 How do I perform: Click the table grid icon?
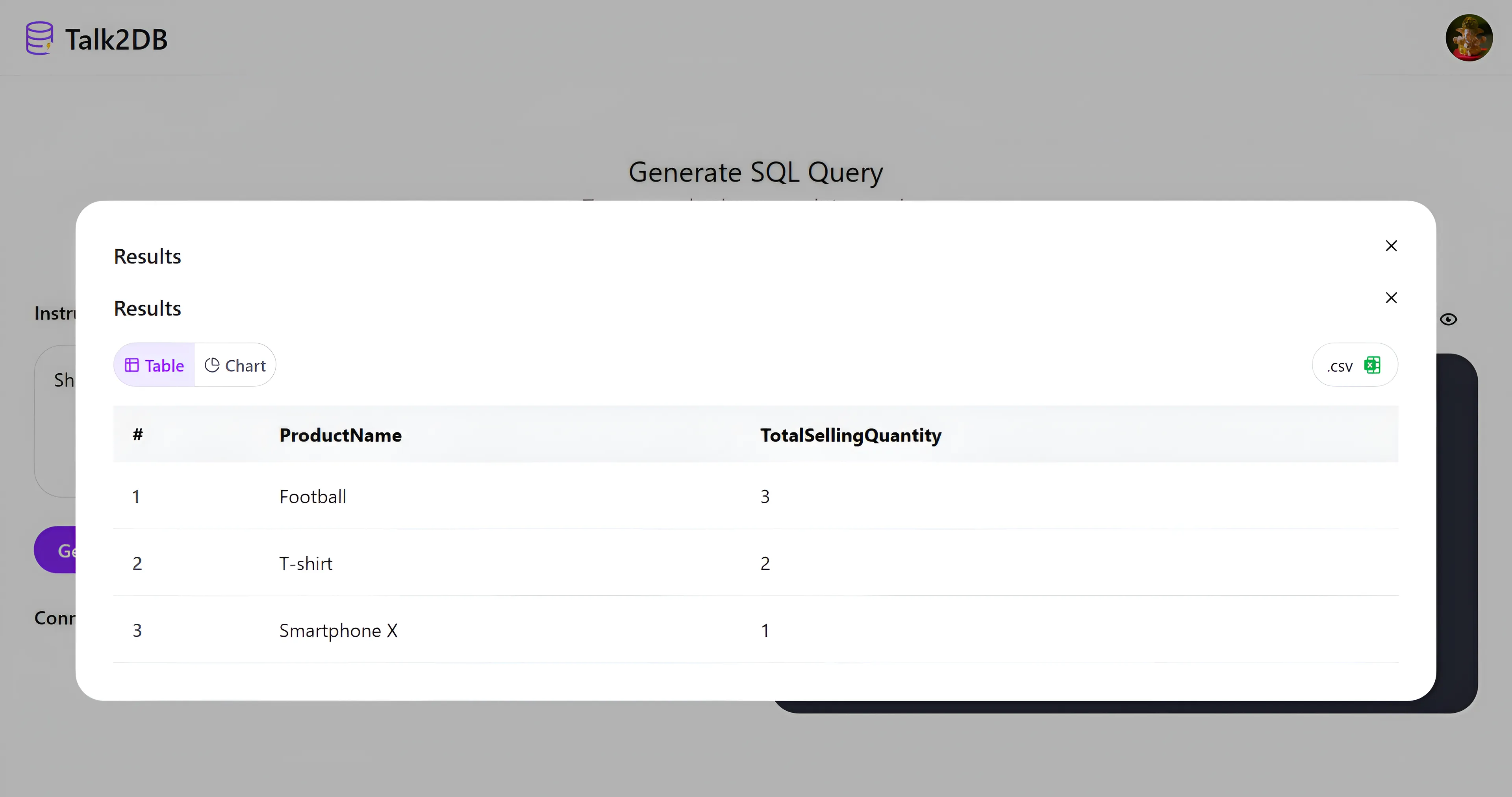click(132, 365)
